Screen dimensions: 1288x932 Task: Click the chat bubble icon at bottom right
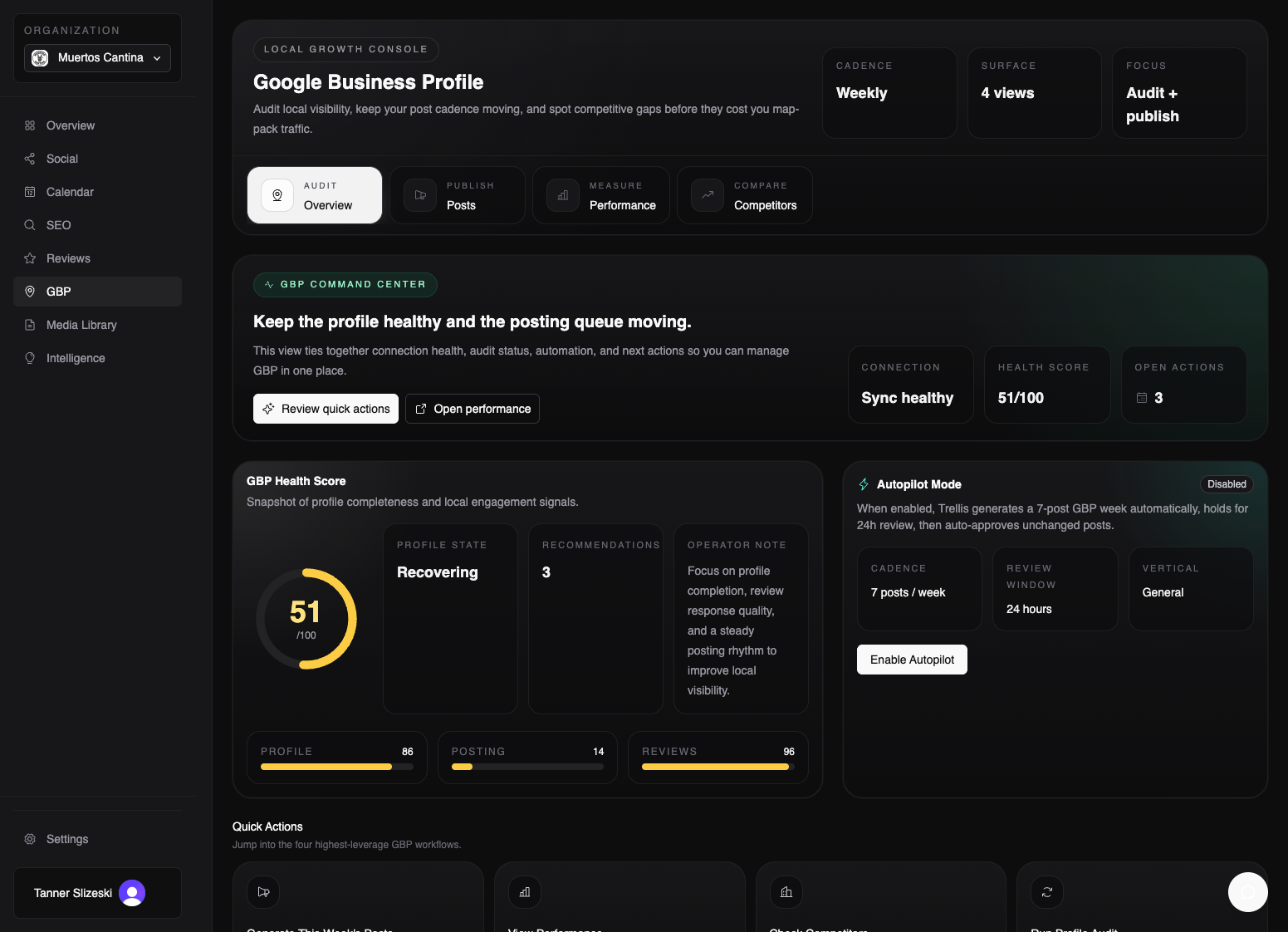[x=1247, y=891]
